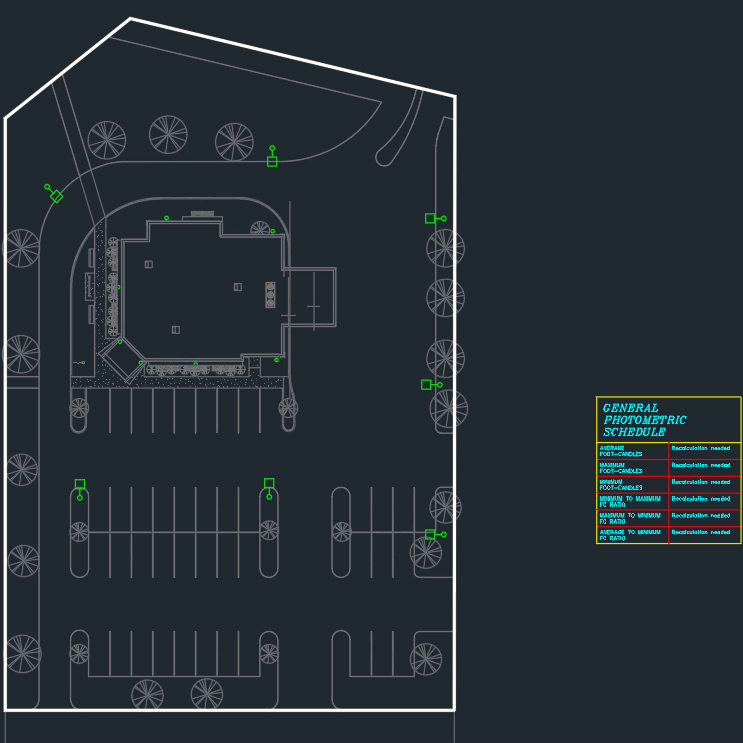Select the rectangular building annex on the east side
The width and height of the screenshot is (743, 743).
tap(310, 297)
